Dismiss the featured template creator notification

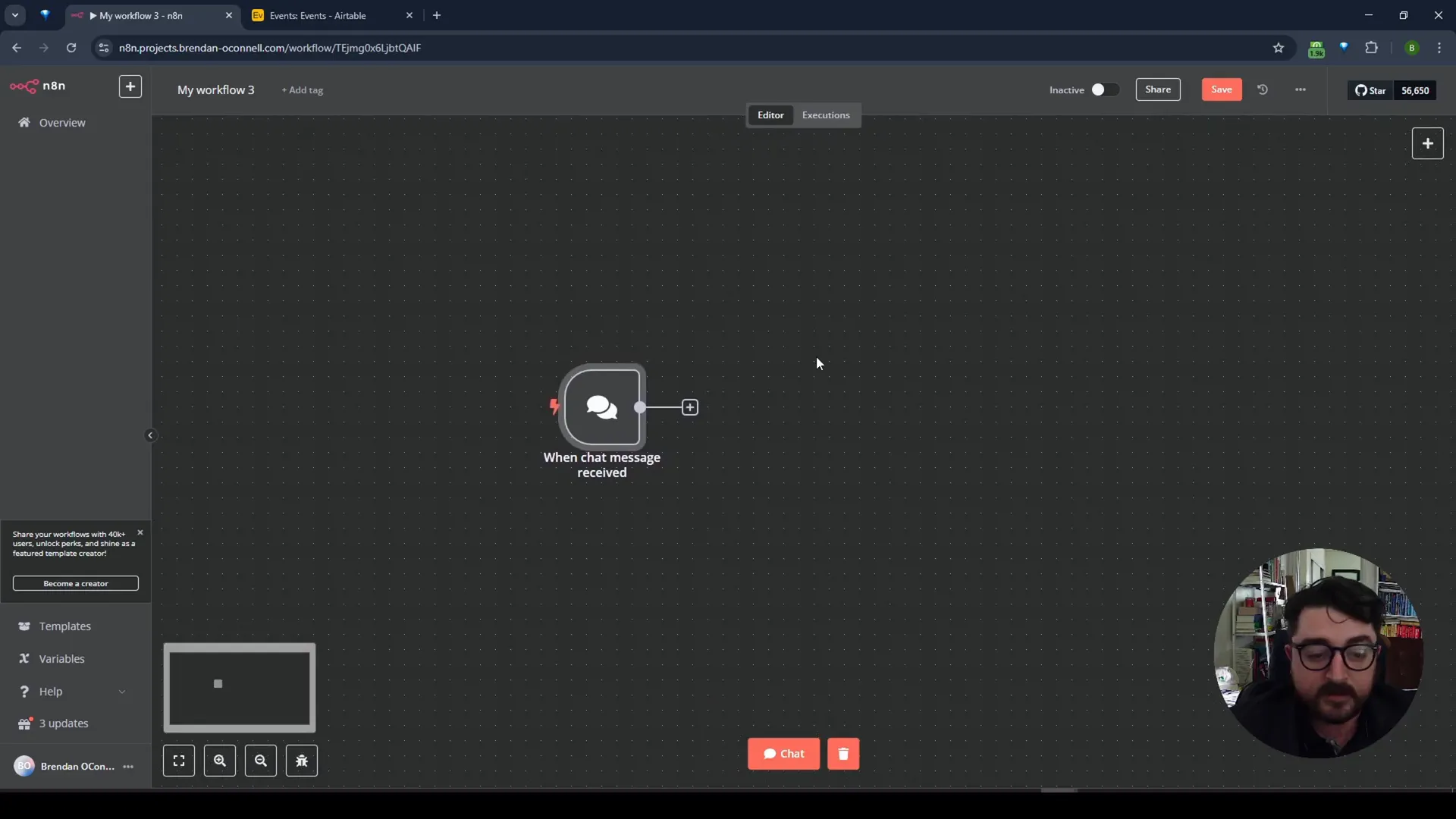tap(140, 531)
